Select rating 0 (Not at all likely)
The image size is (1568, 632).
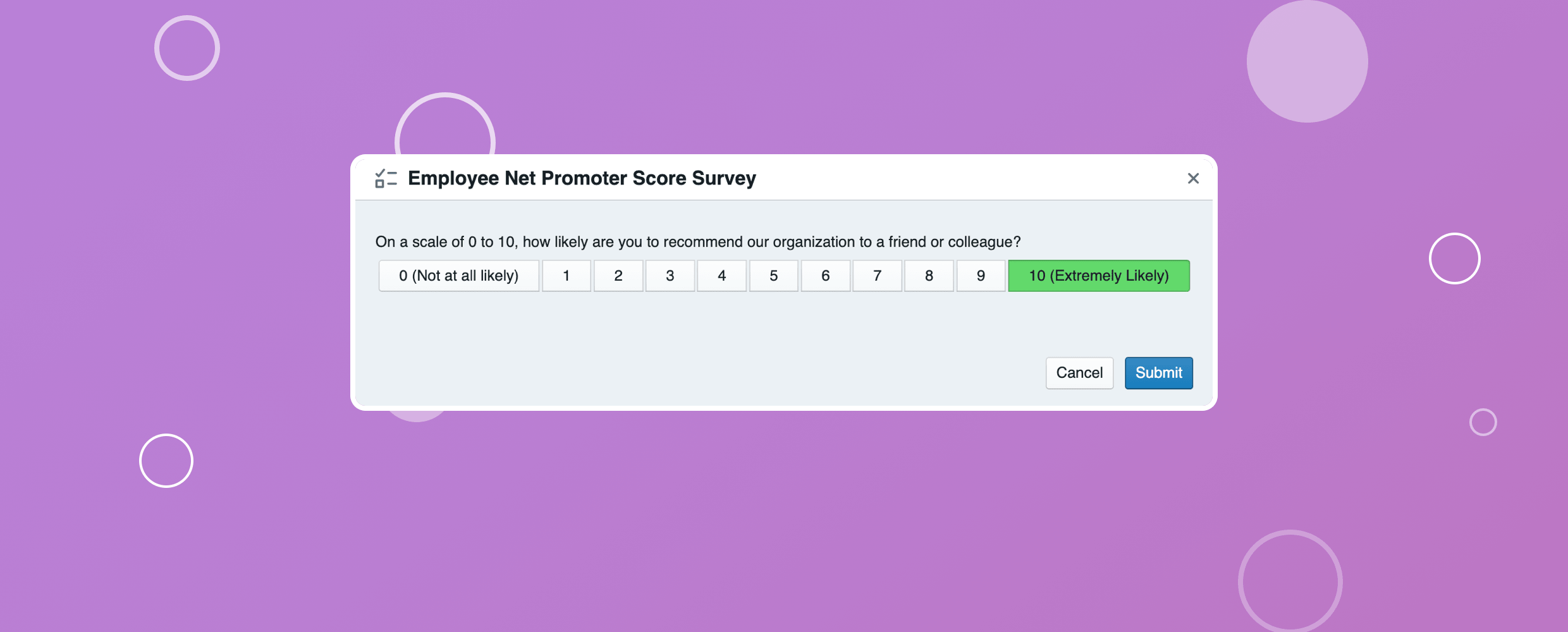[458, 276]
